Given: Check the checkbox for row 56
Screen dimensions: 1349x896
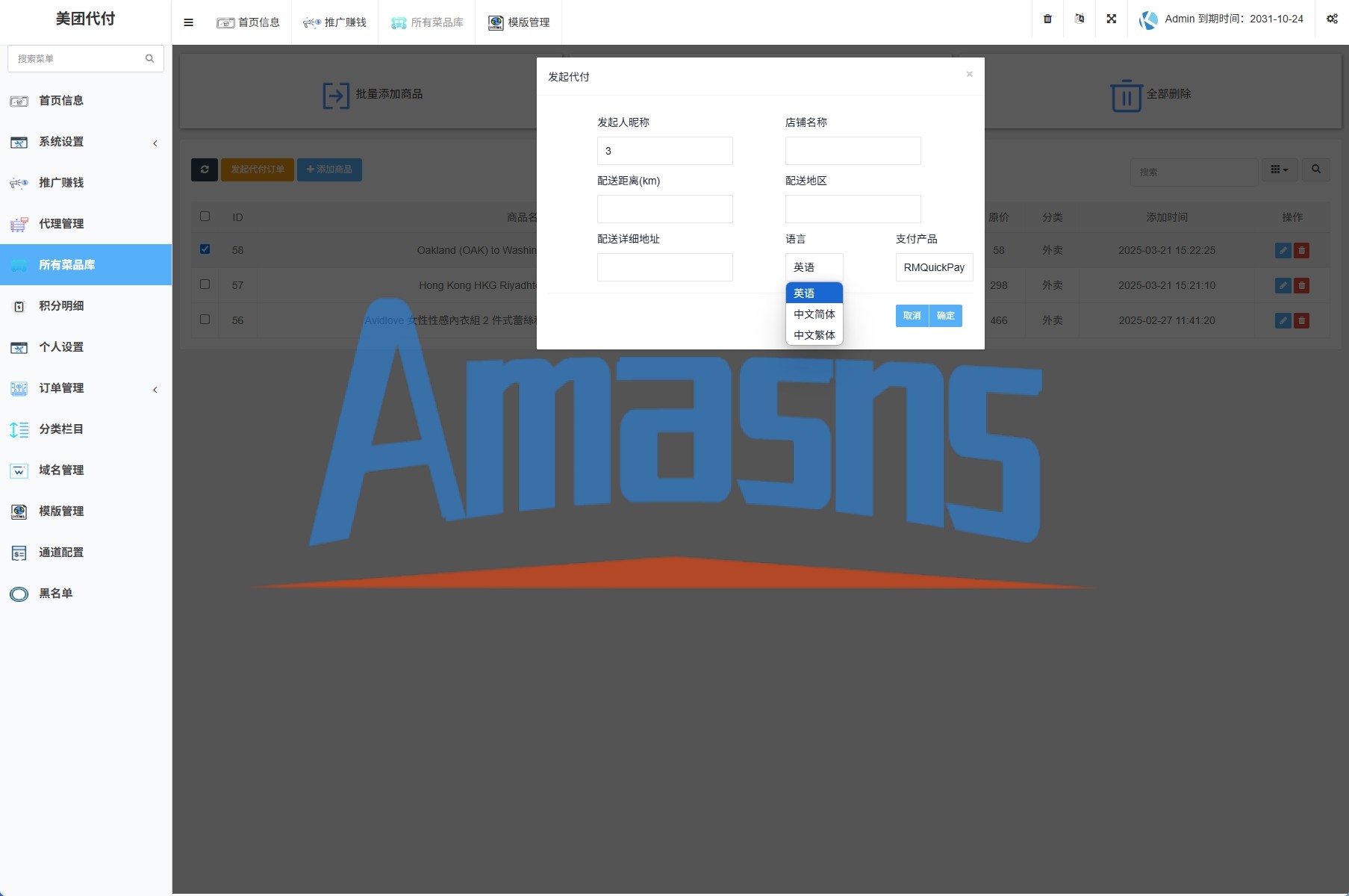Looking at the screenshot, I should pos(205,320).
